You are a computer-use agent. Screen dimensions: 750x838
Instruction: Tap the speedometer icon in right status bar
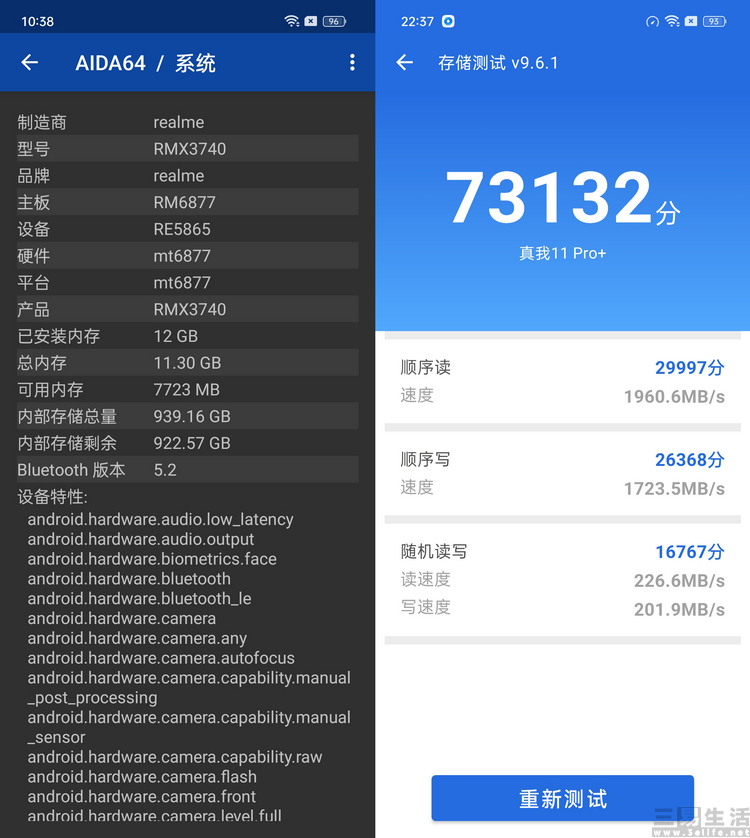652,21
